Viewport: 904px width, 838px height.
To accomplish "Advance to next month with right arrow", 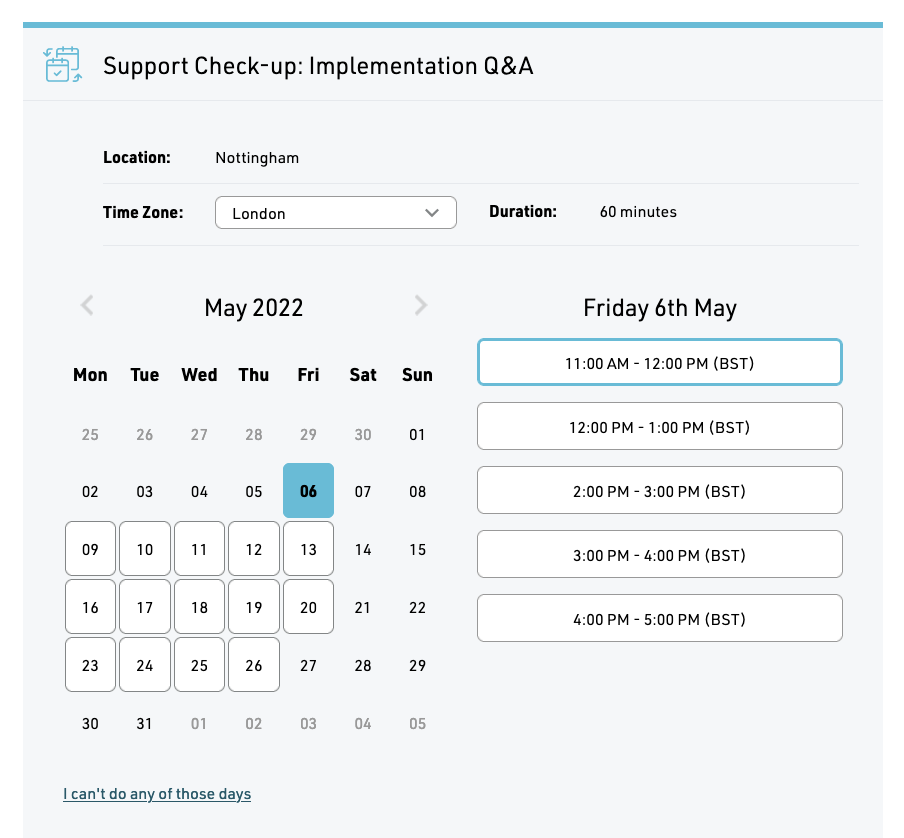I will (421, 305).
